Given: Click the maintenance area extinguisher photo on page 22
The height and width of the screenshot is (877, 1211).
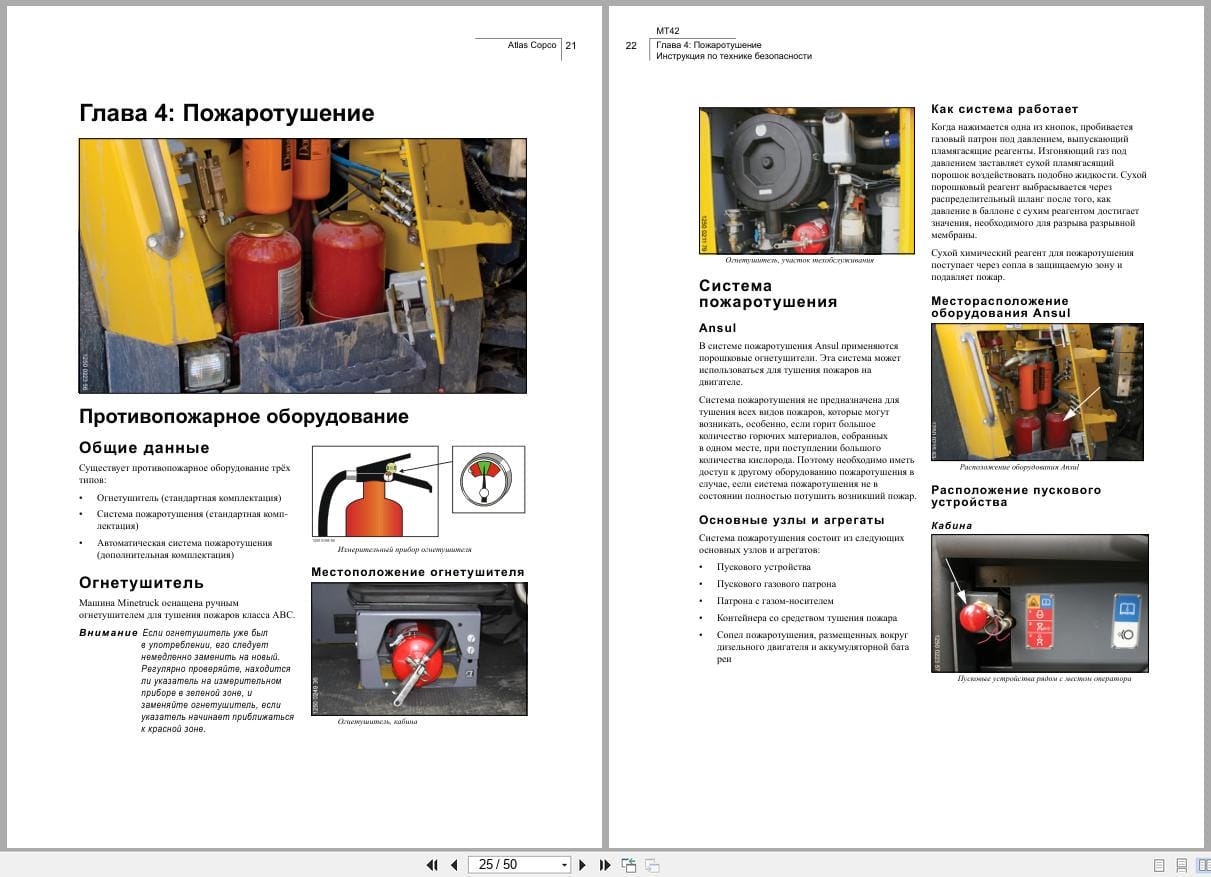Looking at the screenshot, I should pos(806,180).
